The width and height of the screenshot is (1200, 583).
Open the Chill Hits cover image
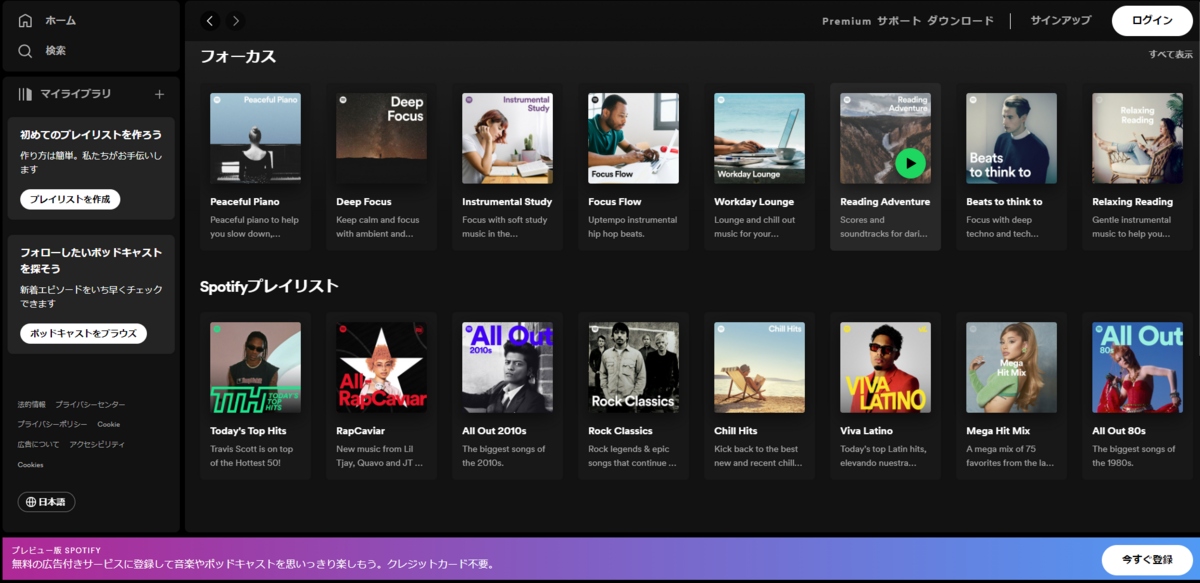point(759,367)
